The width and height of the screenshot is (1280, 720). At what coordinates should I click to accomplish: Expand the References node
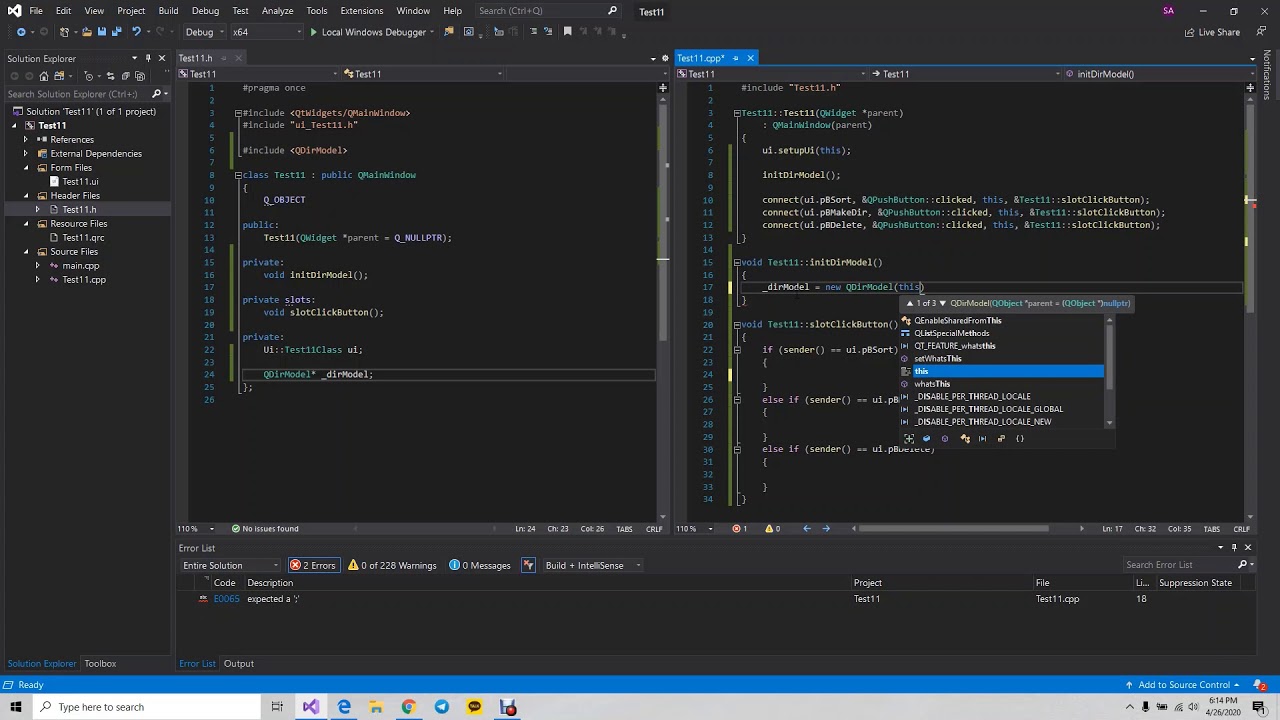coord(26,140)
